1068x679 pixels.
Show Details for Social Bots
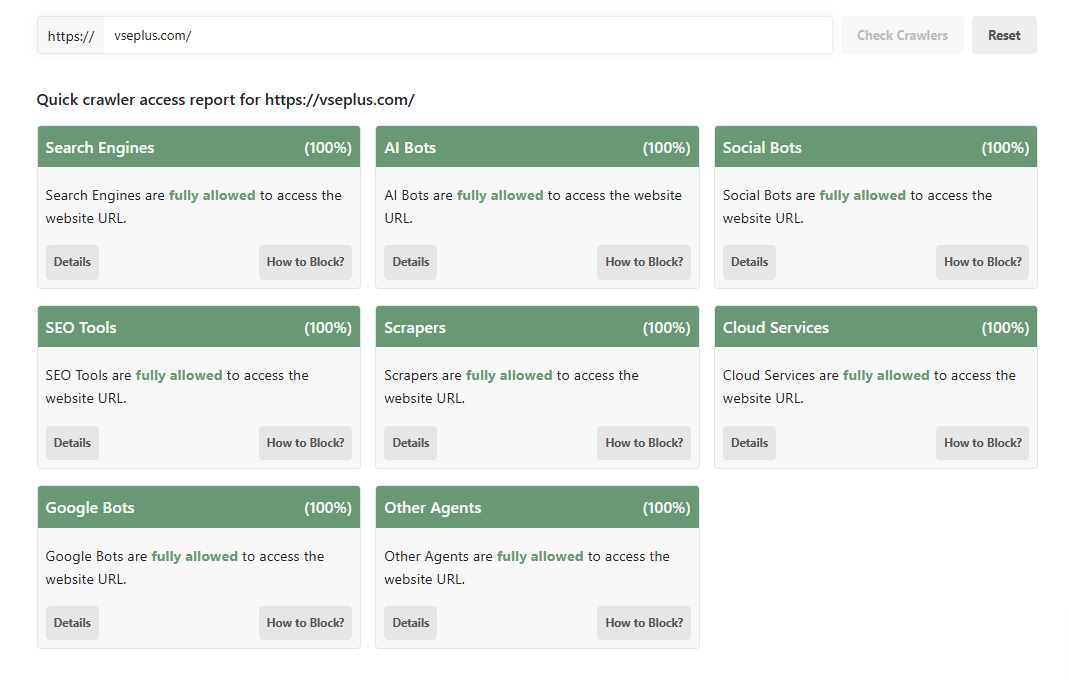[749, 262]
